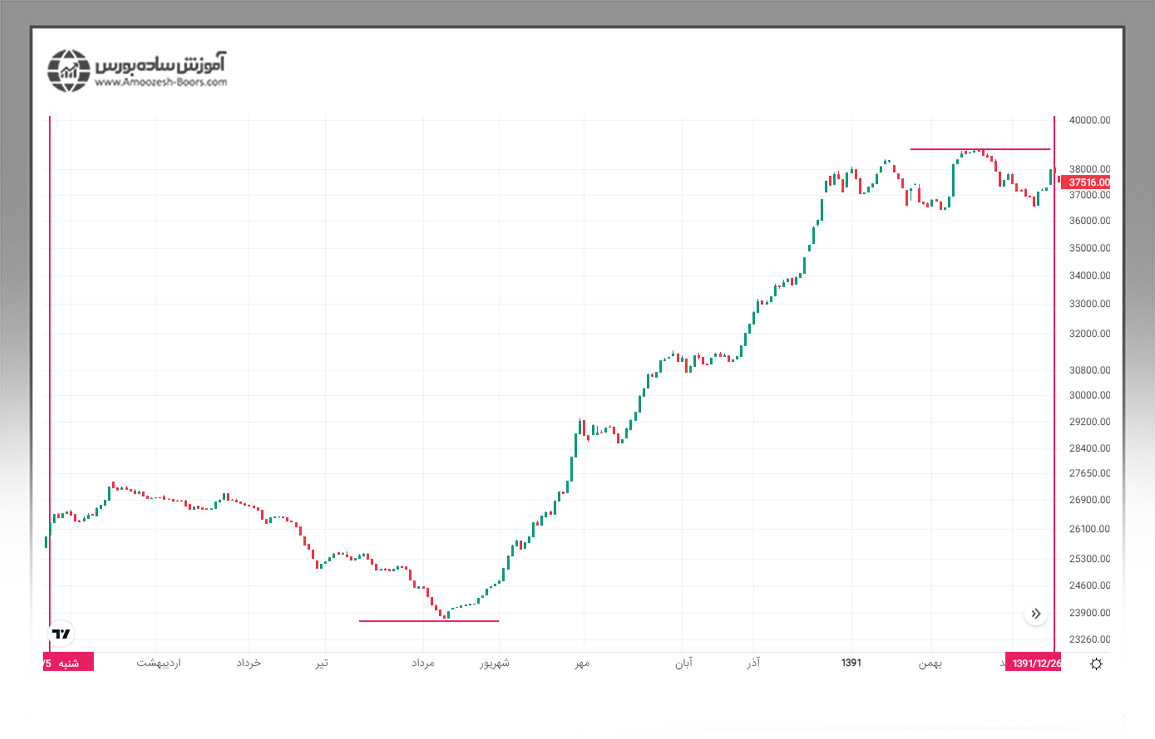Click the مرداد month label on time axis
1155x739 pixels.
click(423, 663)
